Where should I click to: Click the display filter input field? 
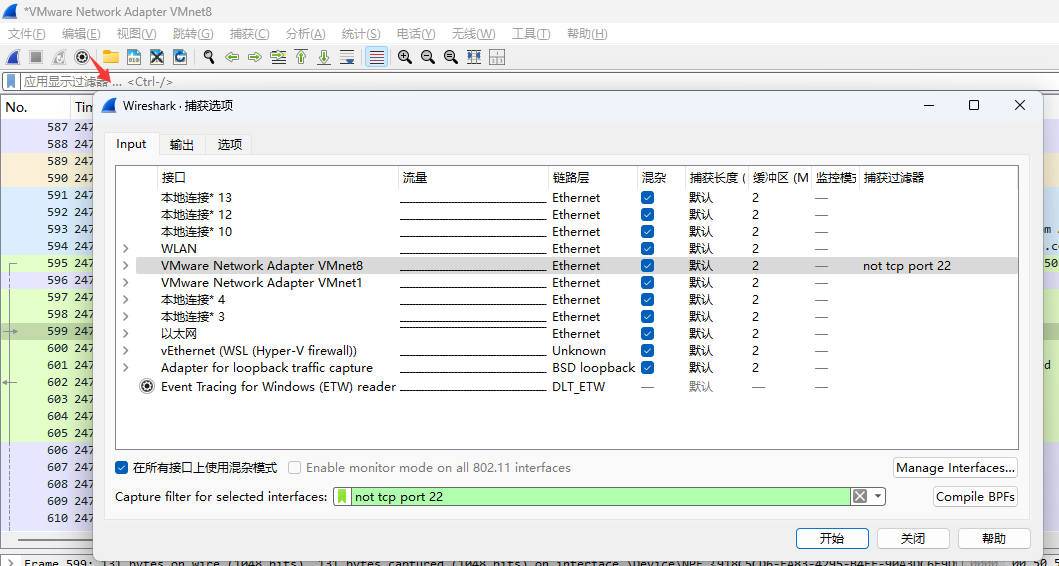pos(538,82)
